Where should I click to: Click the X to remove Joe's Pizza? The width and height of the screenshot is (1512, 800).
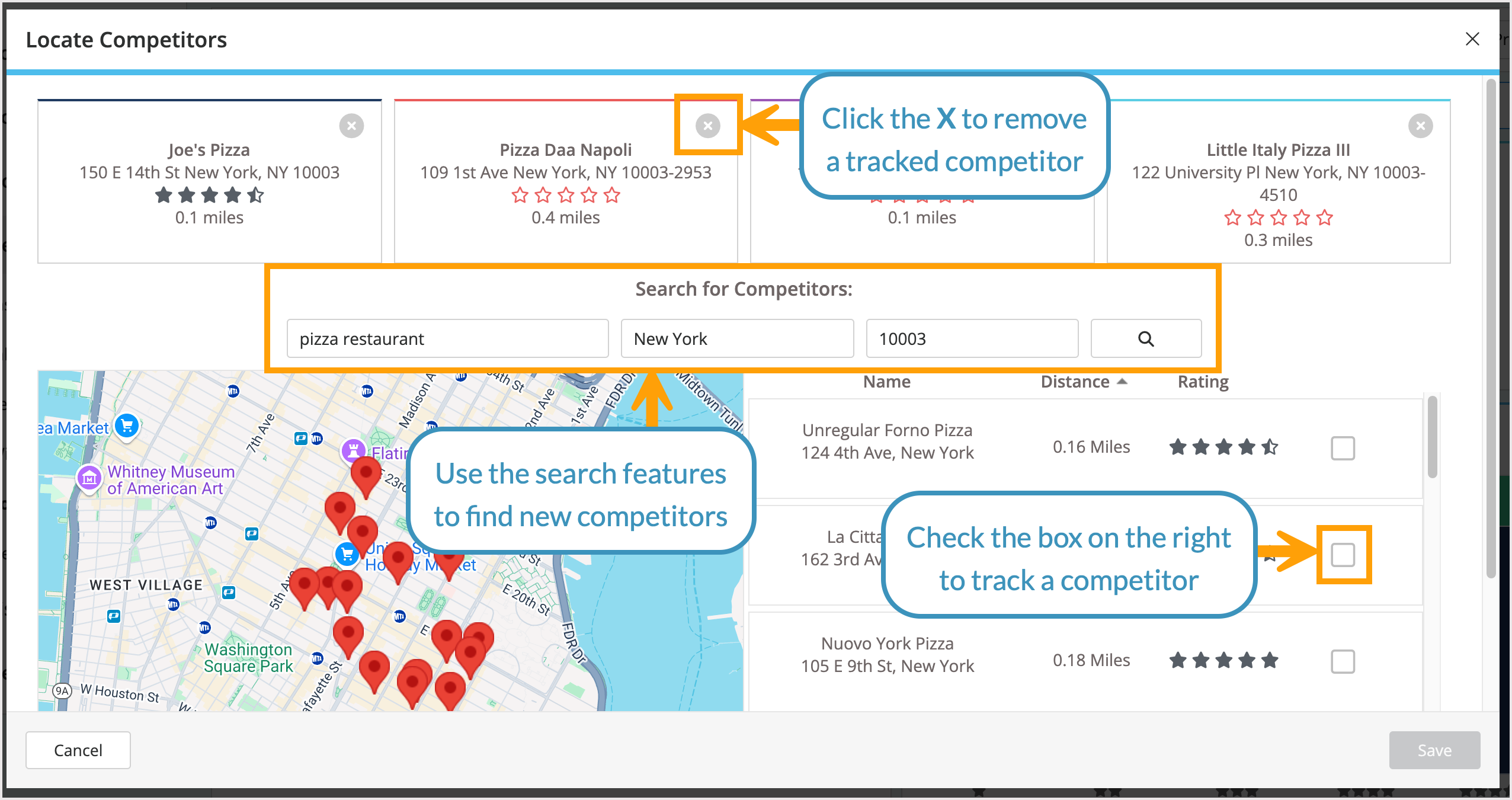pos(352,126)
